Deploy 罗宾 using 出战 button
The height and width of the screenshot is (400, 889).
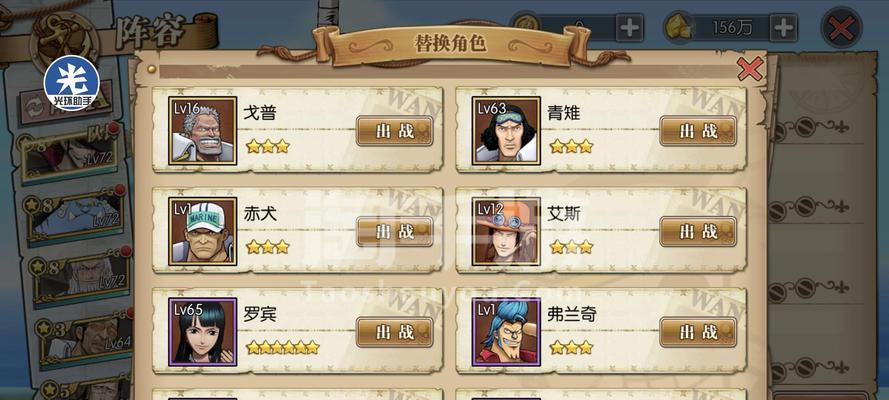pyautogui.click(x=395, y=332)
